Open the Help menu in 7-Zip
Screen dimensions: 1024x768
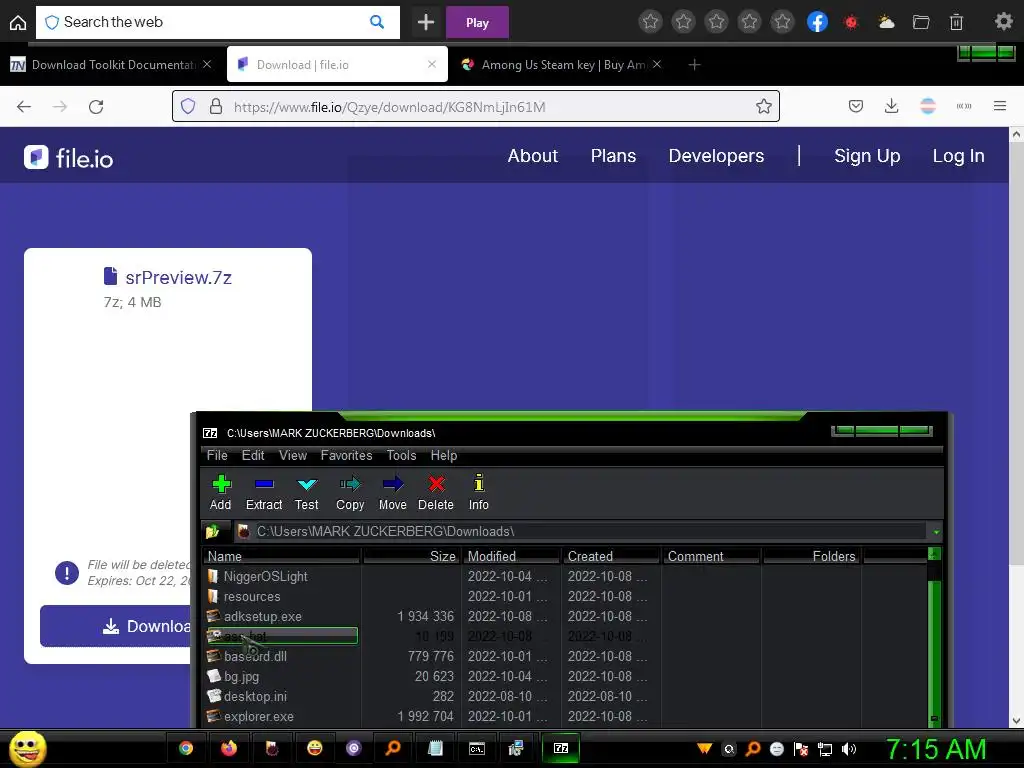click(443, 455)
